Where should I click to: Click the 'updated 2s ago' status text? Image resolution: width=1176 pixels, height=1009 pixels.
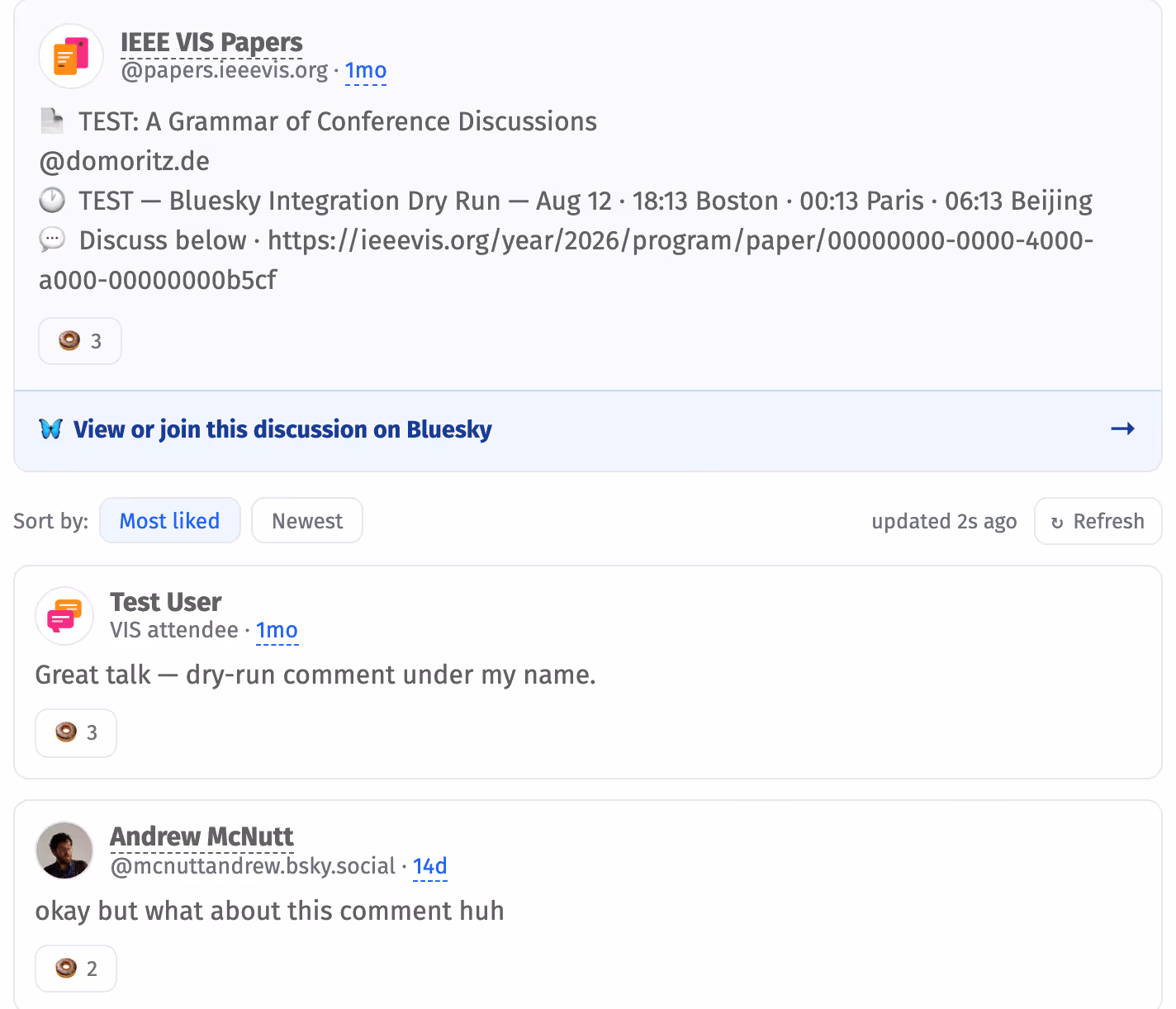944,522
